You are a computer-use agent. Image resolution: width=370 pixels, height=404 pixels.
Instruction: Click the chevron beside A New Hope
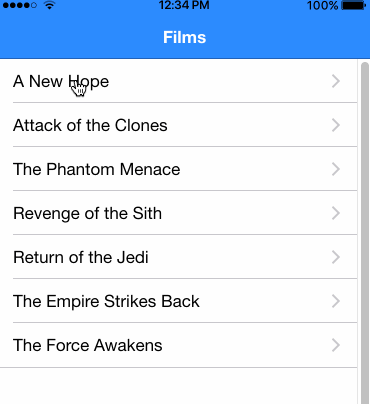336,81
